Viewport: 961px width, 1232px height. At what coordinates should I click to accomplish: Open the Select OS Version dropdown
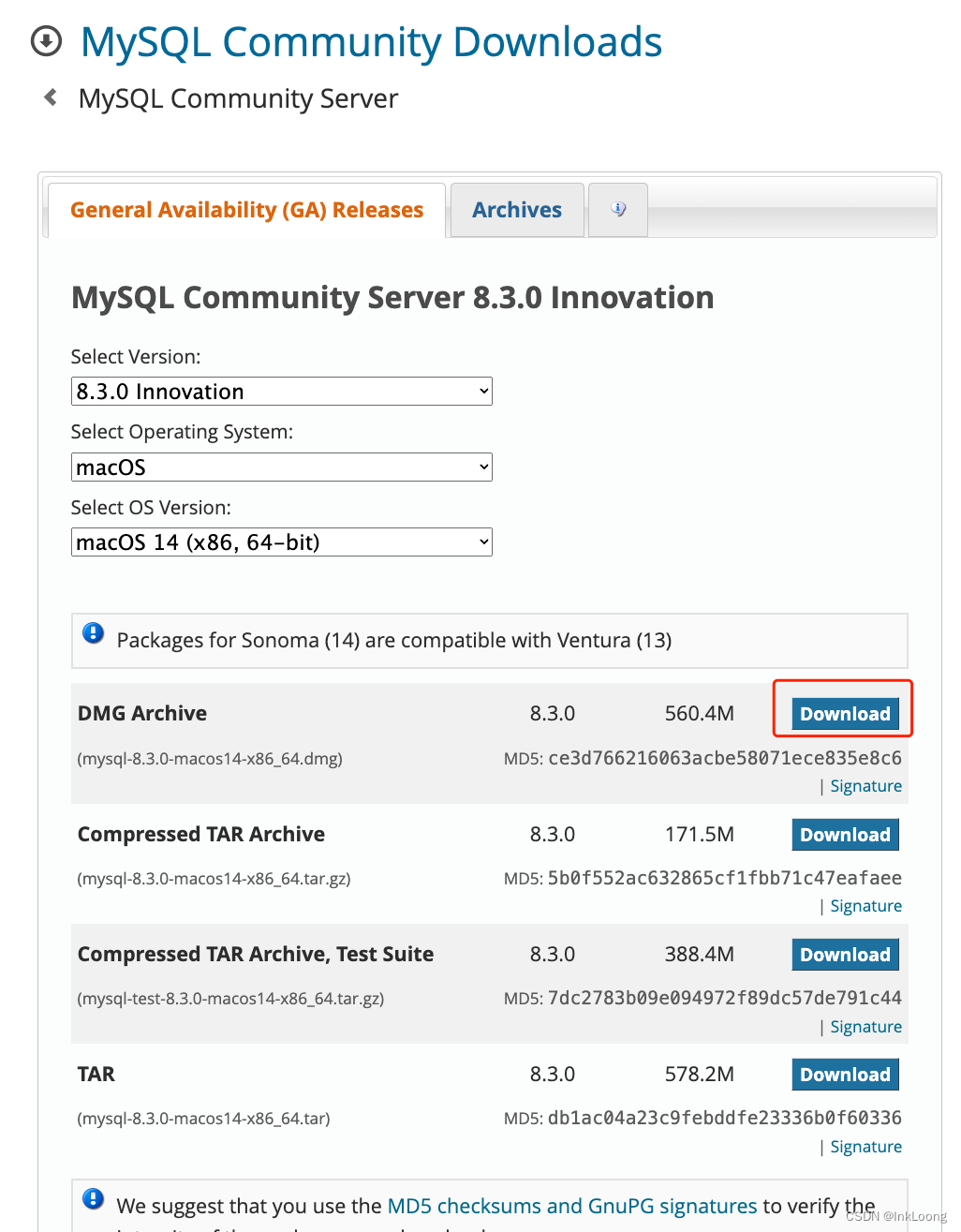click(282, 542)
